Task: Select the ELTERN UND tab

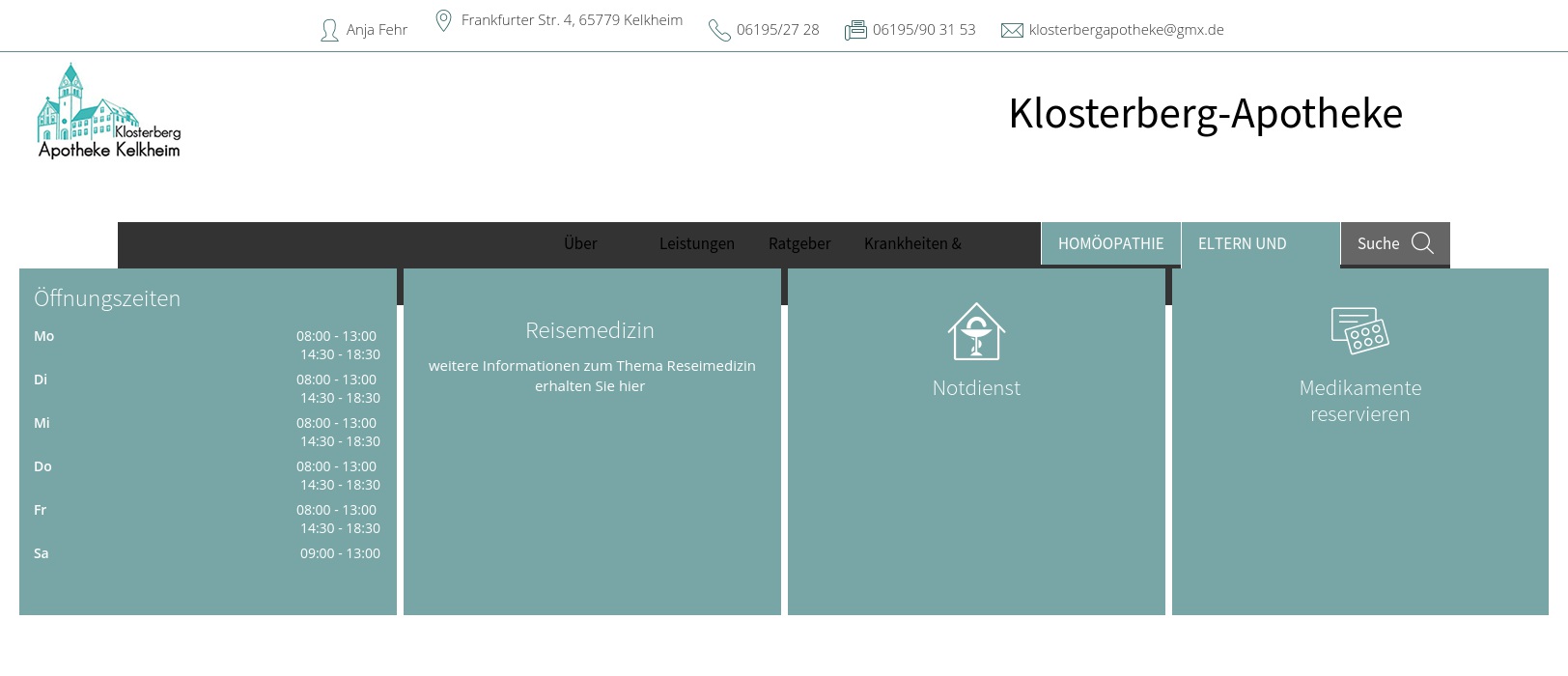Action: 1261,243
